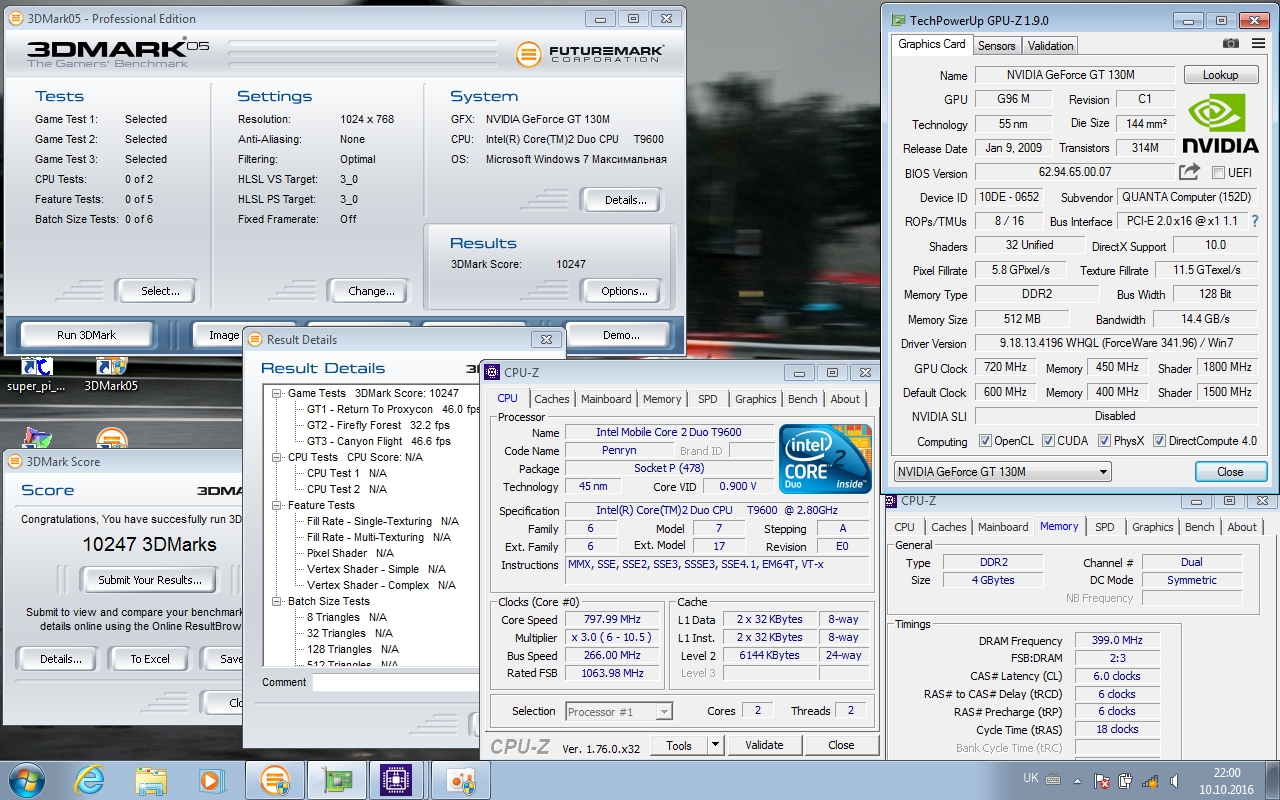
Task: Click the NVIDIA logo in GPU-Z
Action: pos(1219,124)
